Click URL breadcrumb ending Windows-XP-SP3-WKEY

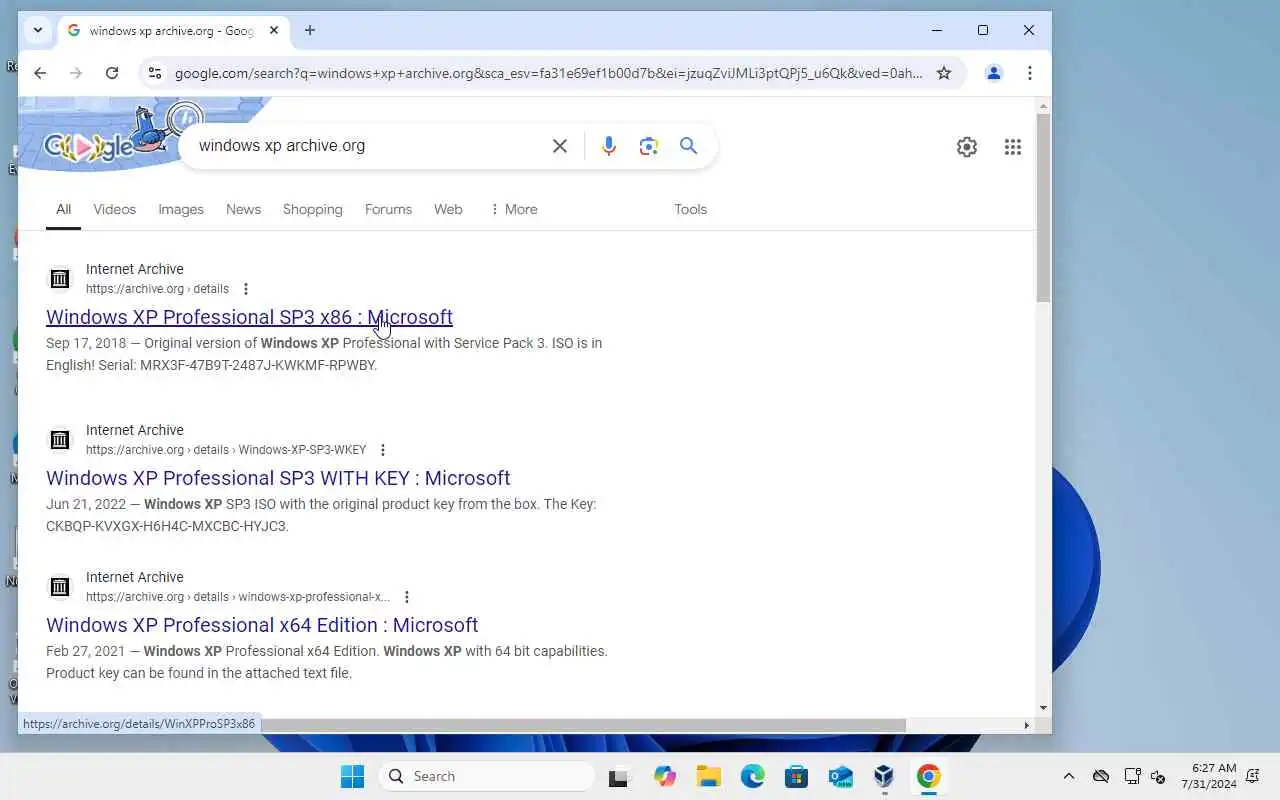(226, 450)
